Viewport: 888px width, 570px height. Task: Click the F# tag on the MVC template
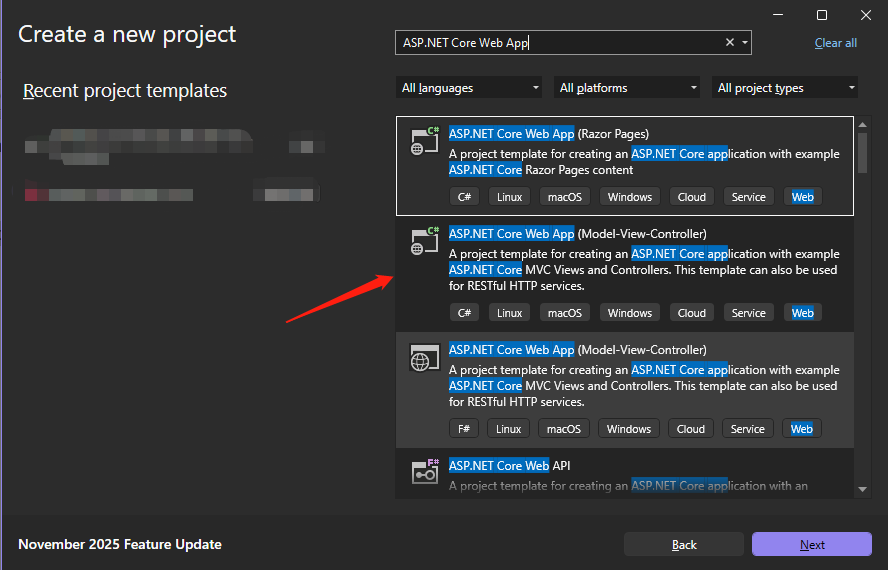[x=464, y=429]
